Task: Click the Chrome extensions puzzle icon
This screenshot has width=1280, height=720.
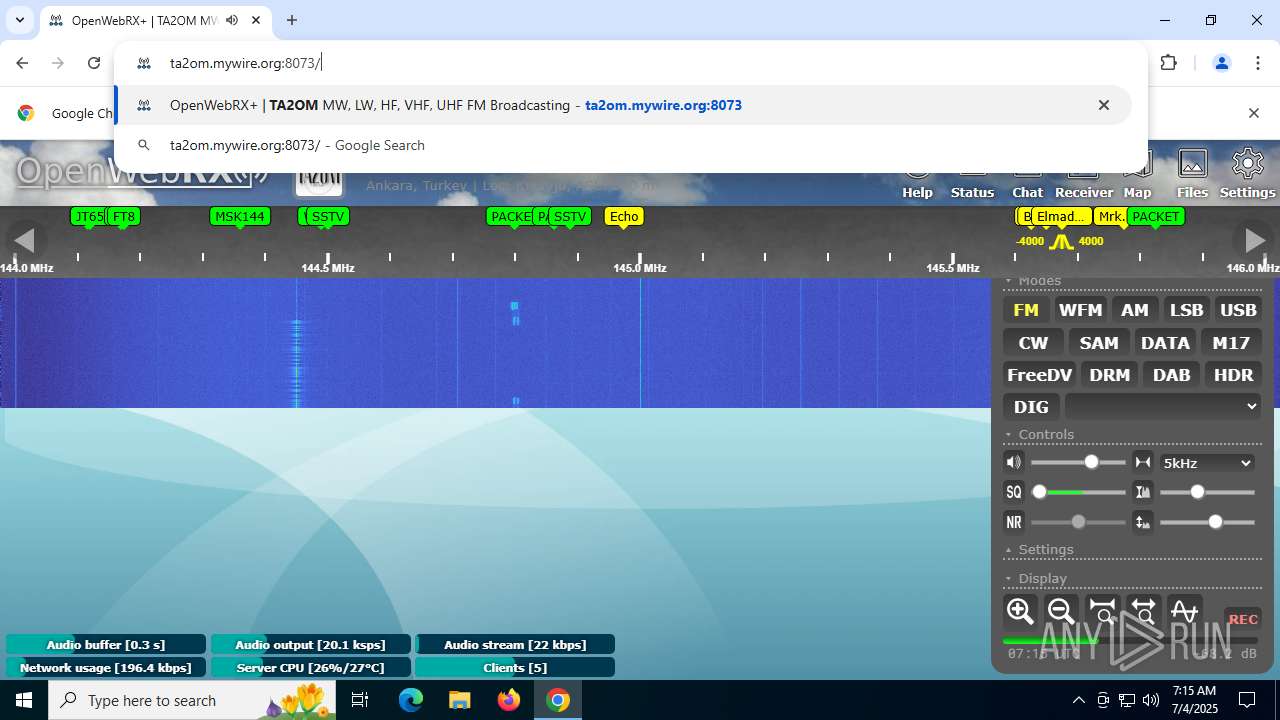Action: (1168, 63)
